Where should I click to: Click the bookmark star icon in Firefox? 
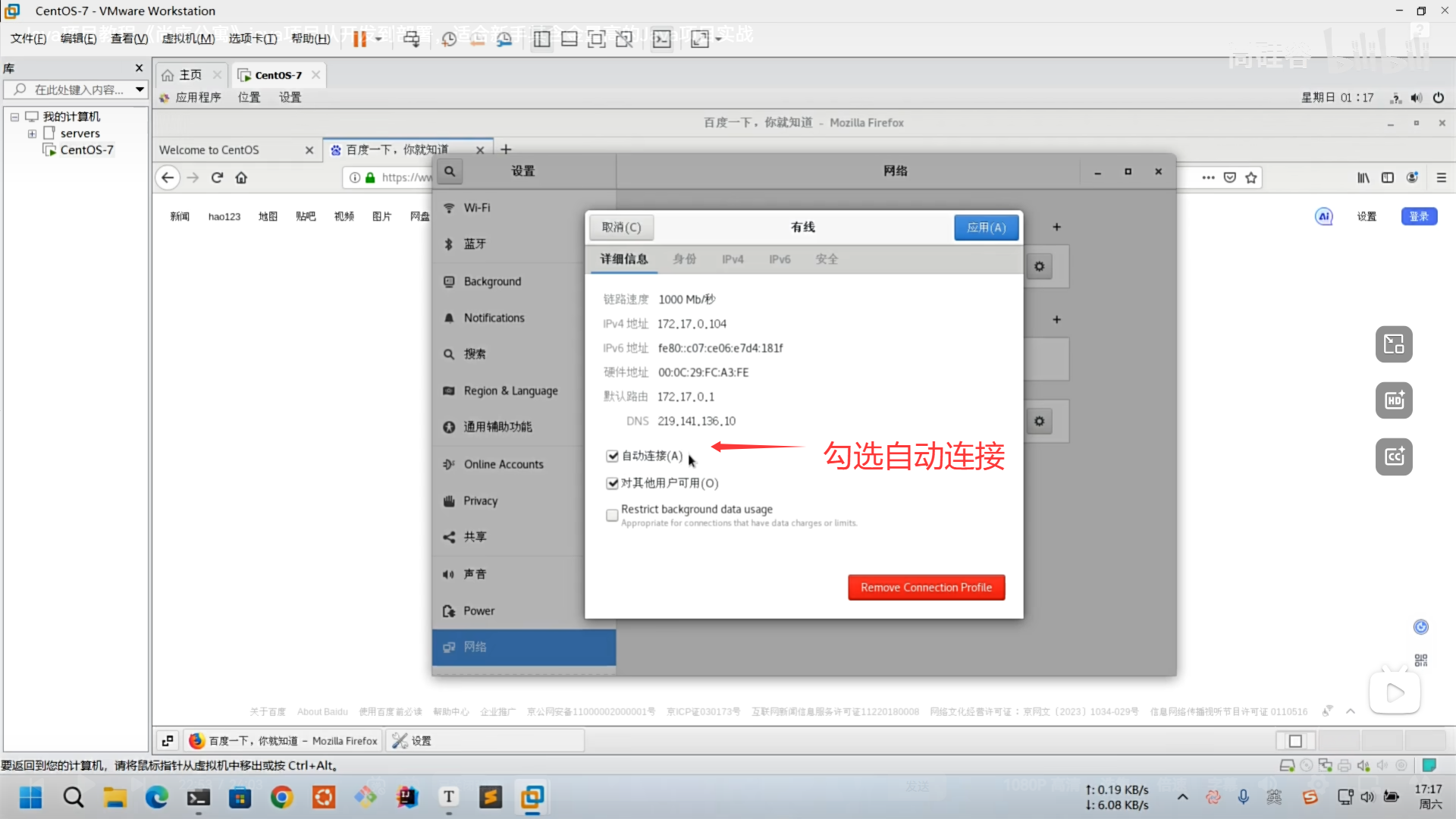[1251, 177]
